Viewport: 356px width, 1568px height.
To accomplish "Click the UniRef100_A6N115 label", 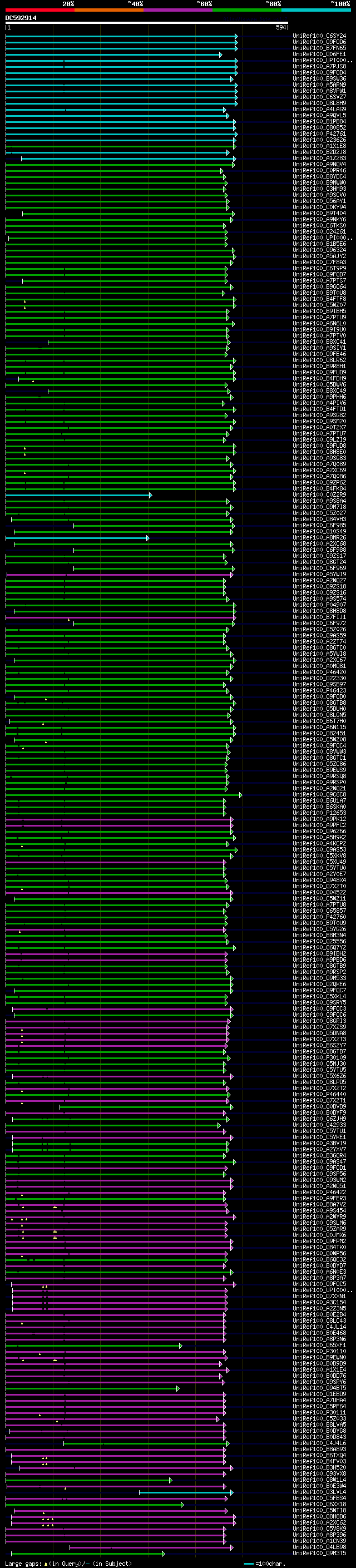I will (319, 728).
